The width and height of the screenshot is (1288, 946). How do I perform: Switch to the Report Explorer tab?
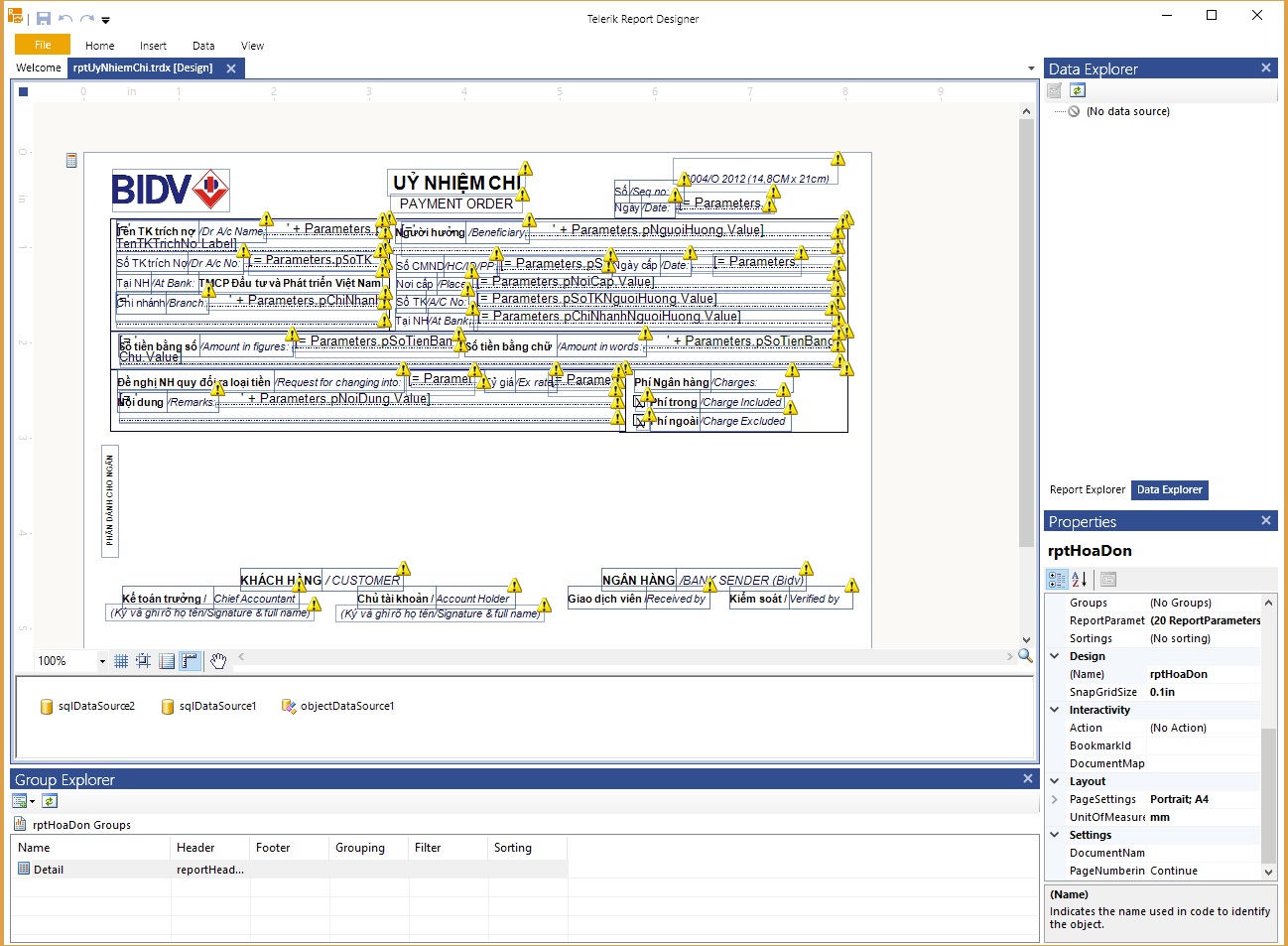[1087, 489]
